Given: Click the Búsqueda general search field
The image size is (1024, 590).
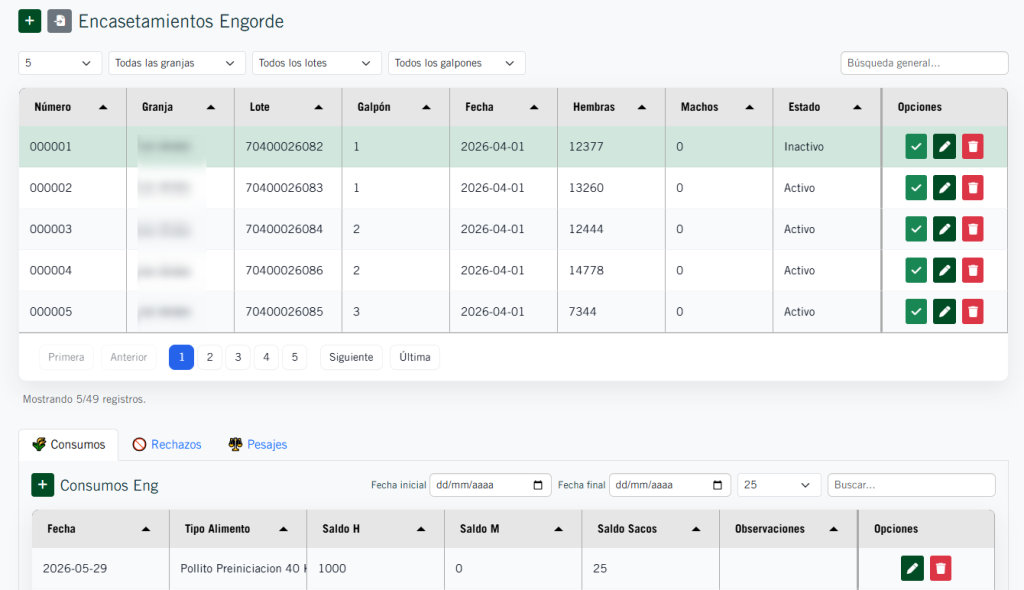Looking at the screenshot, I should pos(924,63).
